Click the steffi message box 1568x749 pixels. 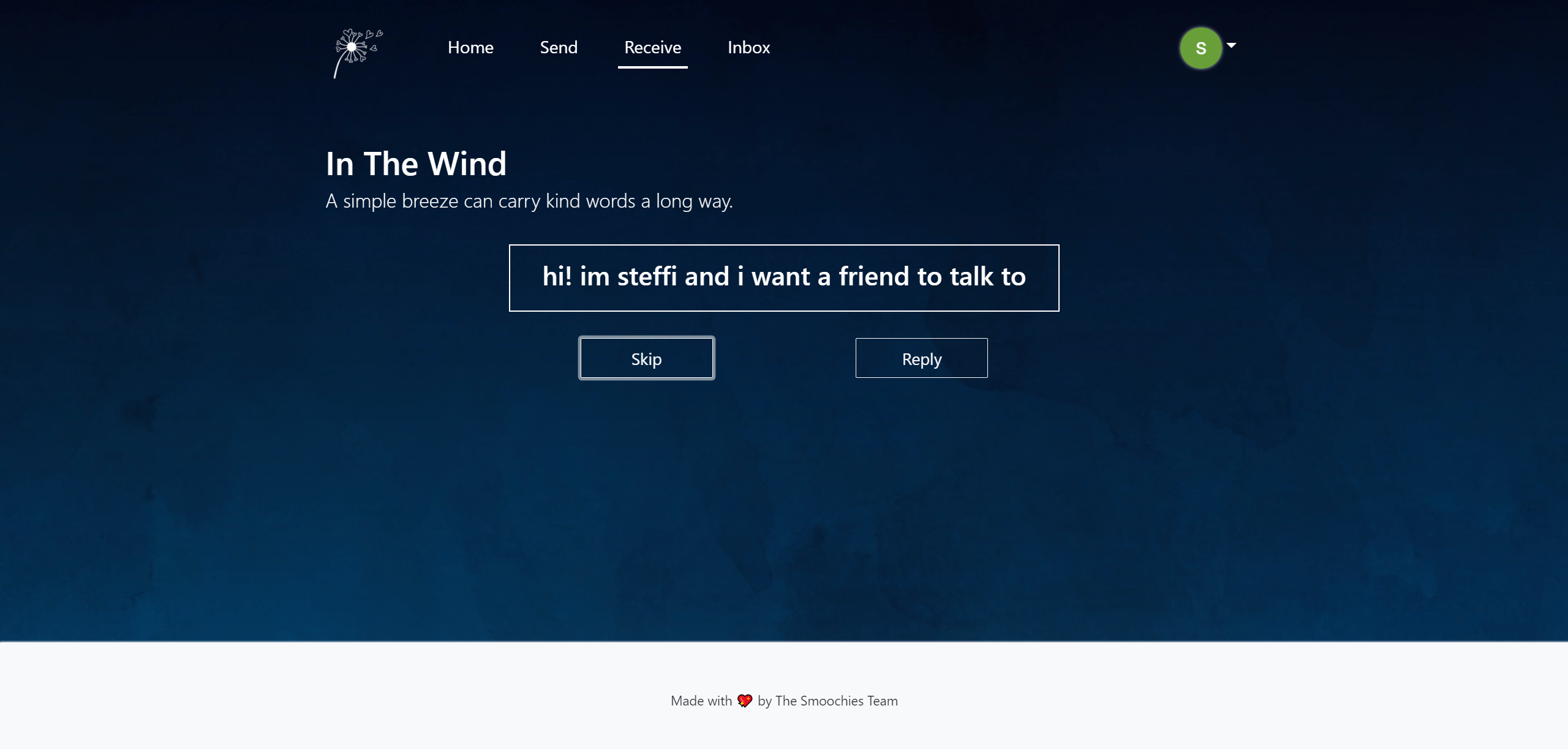(783, 278)
